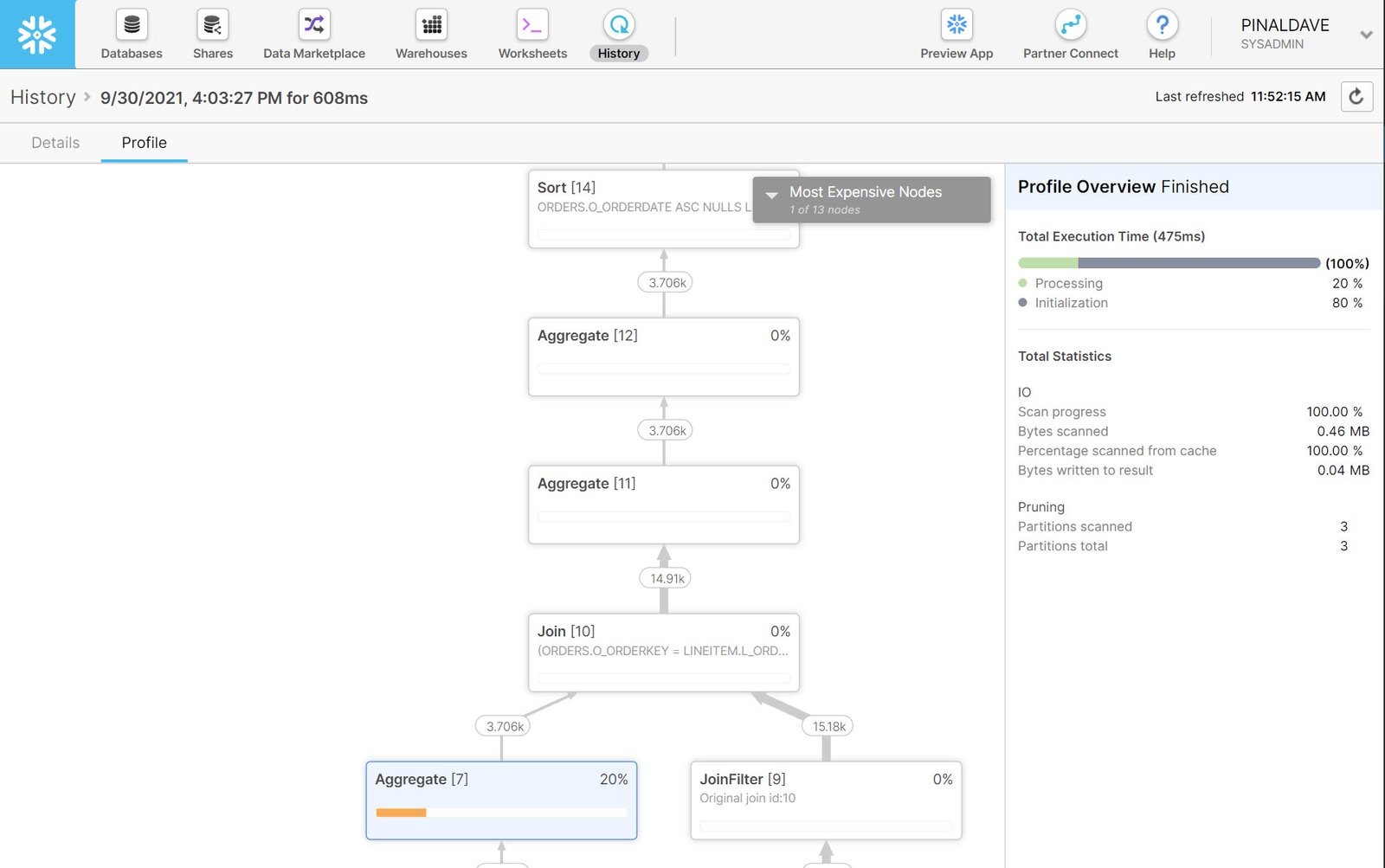Click the Warehouses icon
This screenshot has height=868, width=1385.
coord(430,33)
